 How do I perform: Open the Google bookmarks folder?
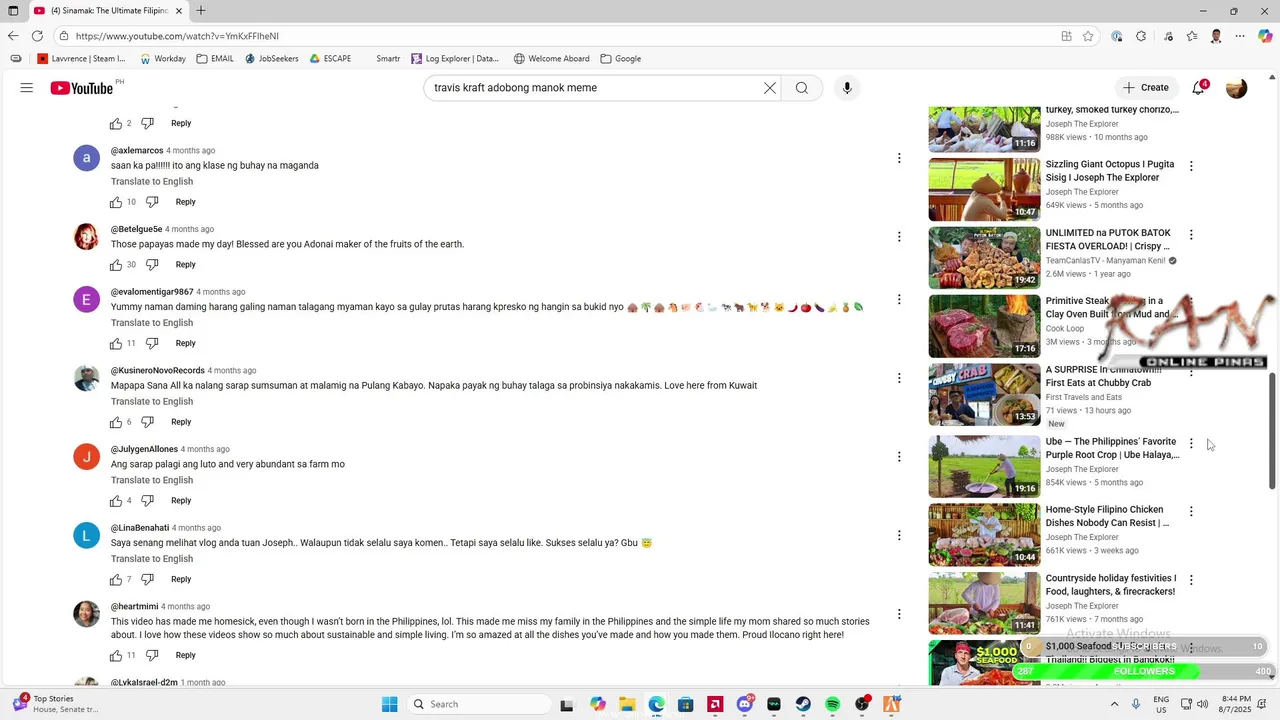click(621, 59)
